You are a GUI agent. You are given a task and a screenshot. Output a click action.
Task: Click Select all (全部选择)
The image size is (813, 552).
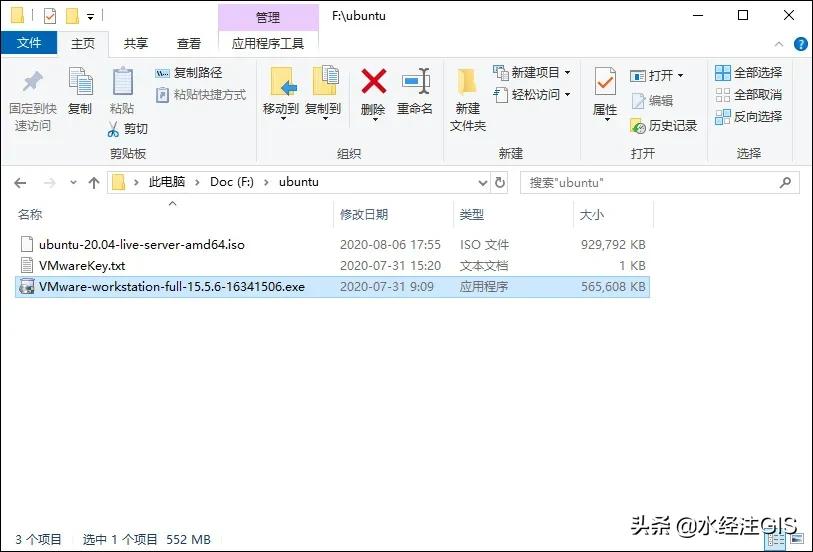pyautogui.click(x=748, y=73)
